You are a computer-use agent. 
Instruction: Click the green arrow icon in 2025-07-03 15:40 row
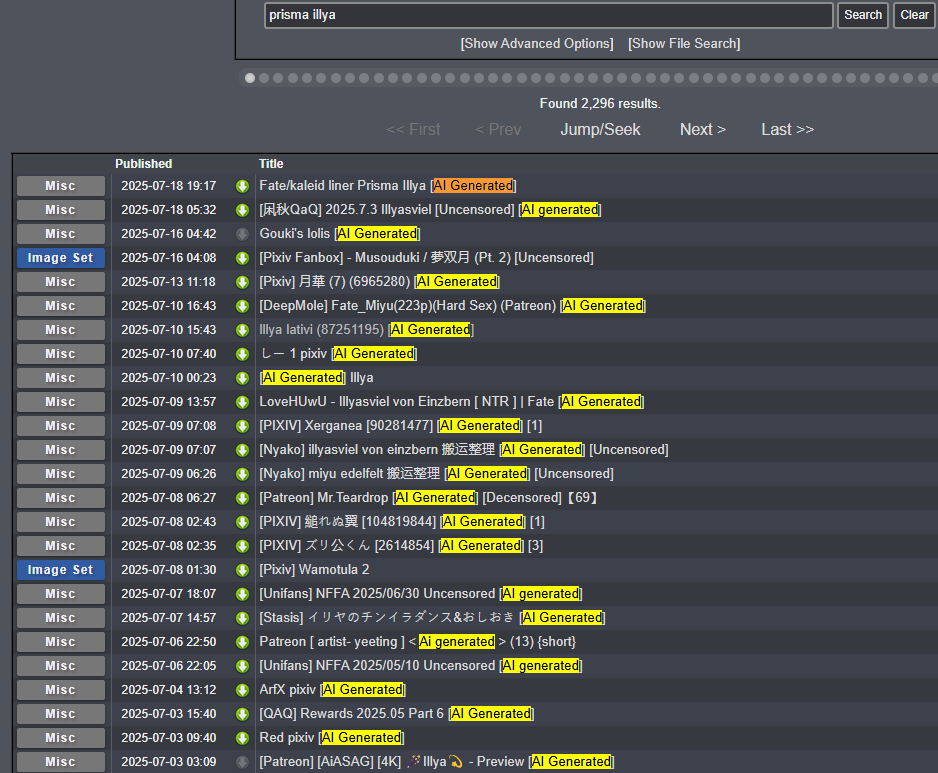pyautogui.click(x=242, y=714)
